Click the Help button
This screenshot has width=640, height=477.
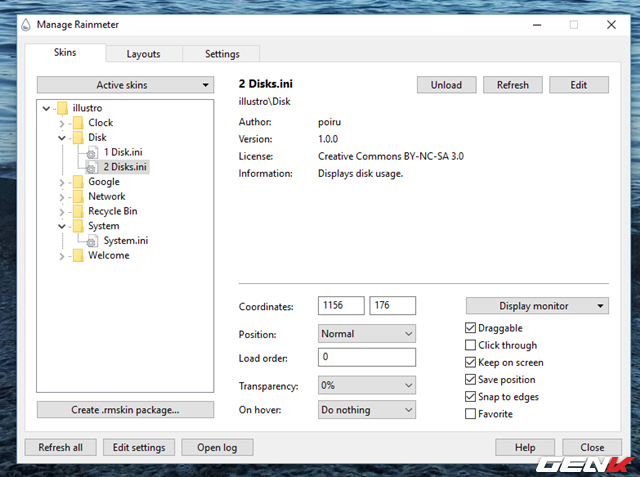tap(525, 447)
